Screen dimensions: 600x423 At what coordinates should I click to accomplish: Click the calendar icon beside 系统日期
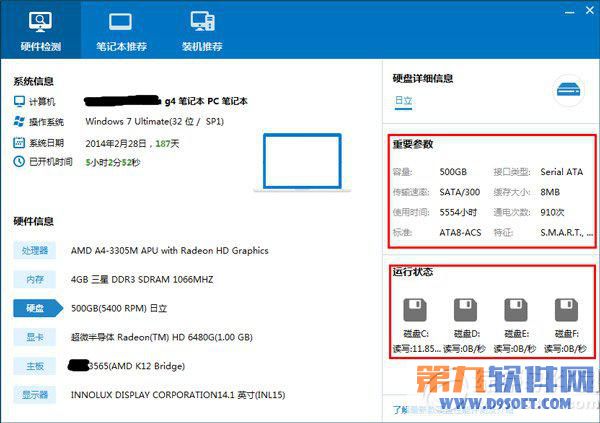coord(19,142)
